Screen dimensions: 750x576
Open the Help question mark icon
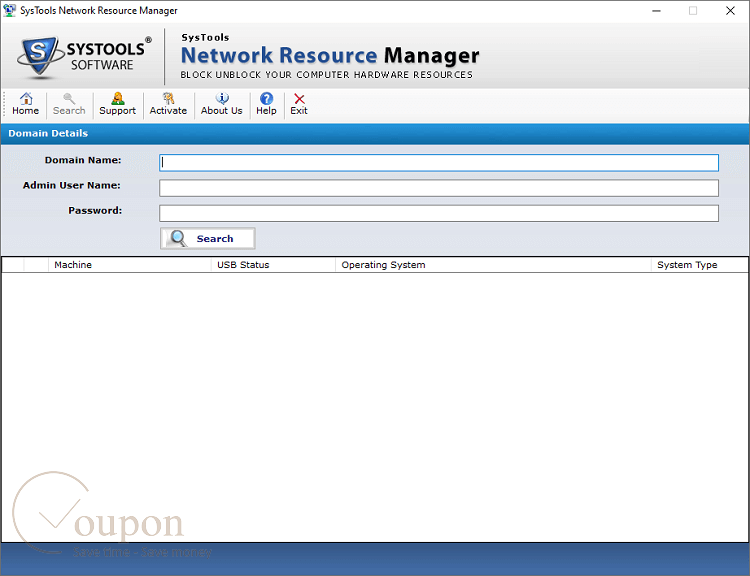[266, 104]
